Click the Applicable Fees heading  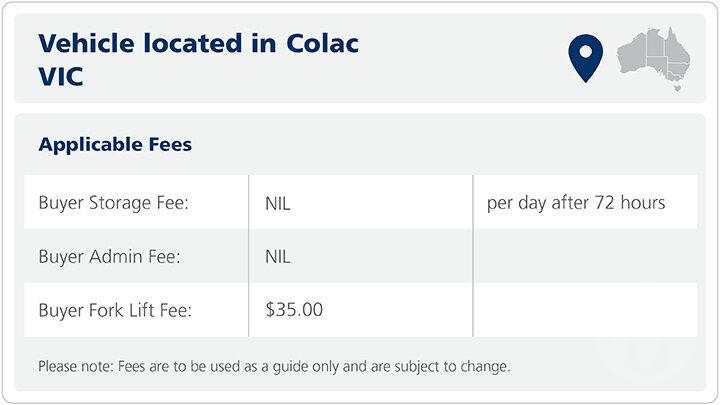click(x=115, y=145)
